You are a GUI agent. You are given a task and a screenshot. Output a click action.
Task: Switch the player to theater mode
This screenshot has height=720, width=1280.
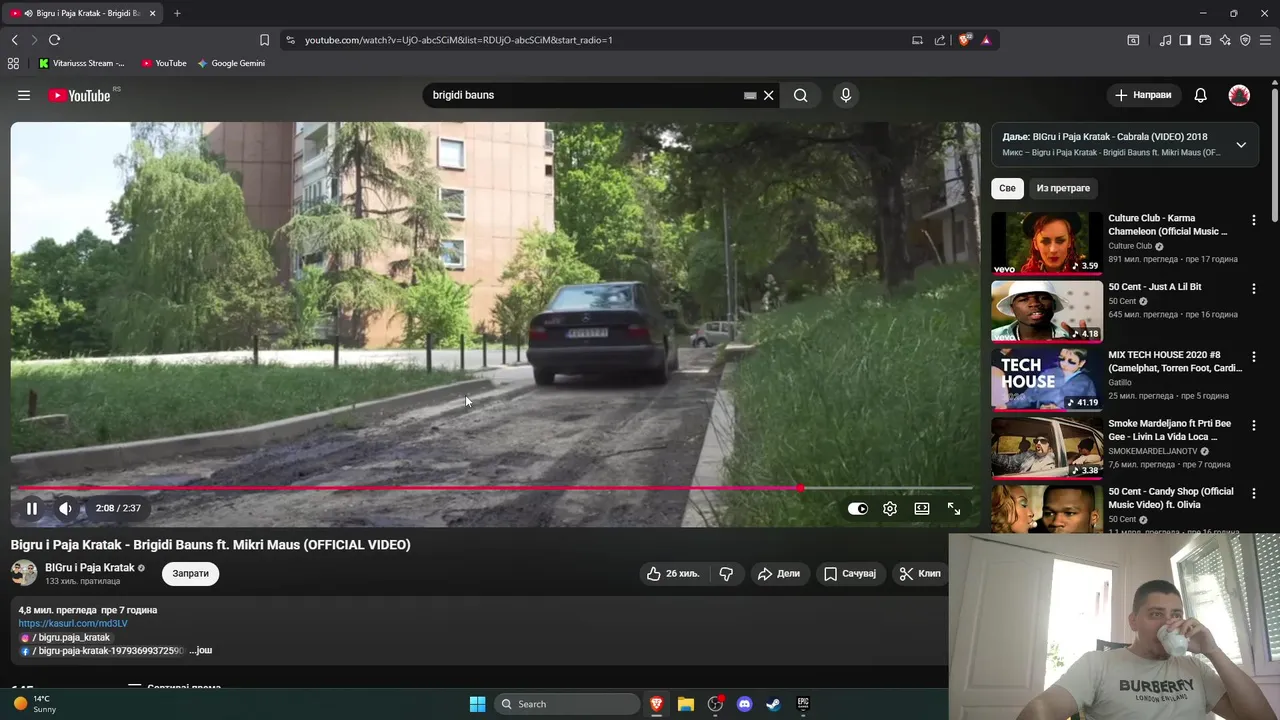(922, 508)
